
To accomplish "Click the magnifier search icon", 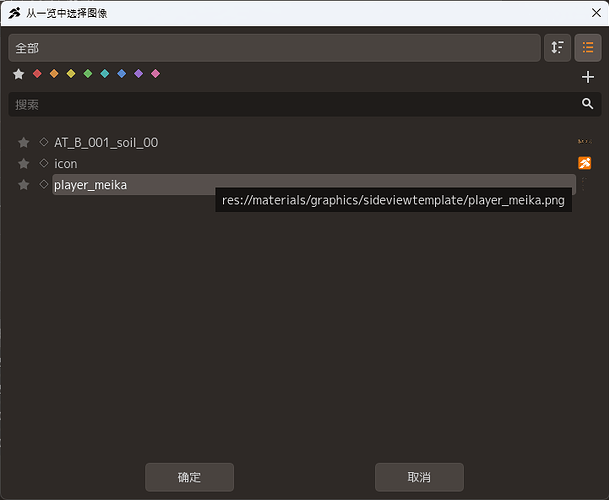I will point(587,104).
